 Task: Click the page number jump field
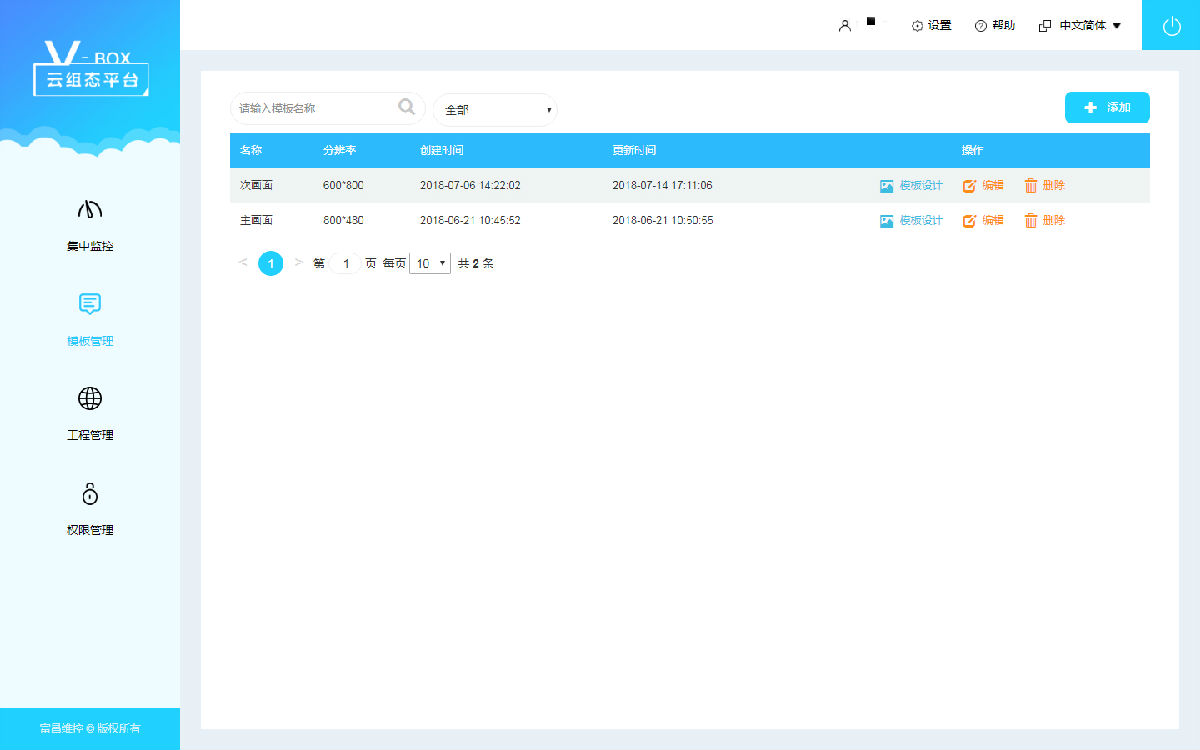pos(346,264)
